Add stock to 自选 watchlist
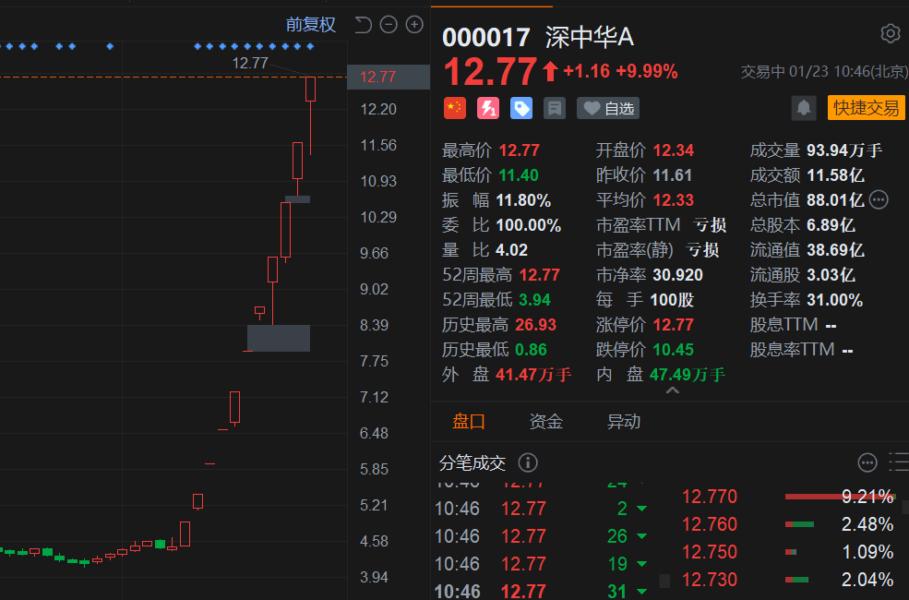Viewport: 909px width, 600px height. (608, 108)
